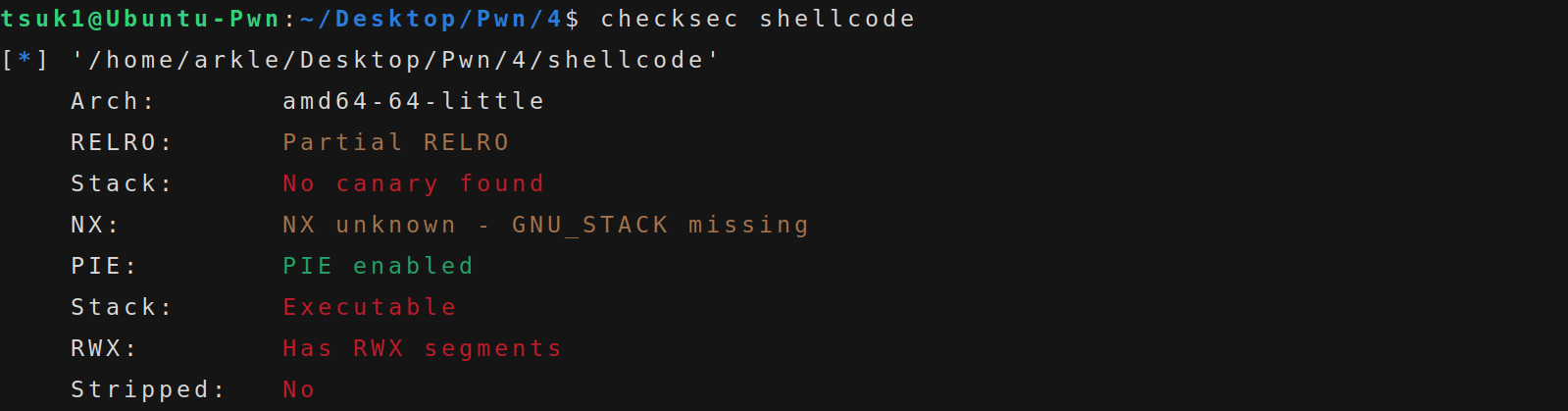Click the "Arch:" label
Viewport: 1568px width, 411px height.
click(x=113, y=101)
